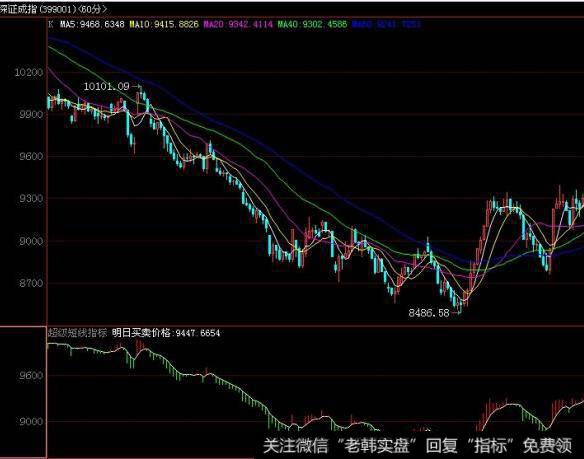This screenshot has height=459, width=584.
Task: Click the dark blue MA60 label
Action: click(x=386, y=25)
